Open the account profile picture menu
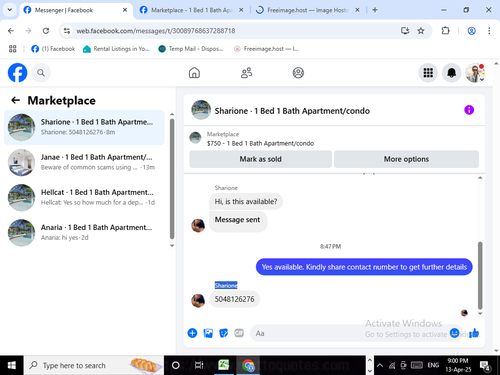 475,73
